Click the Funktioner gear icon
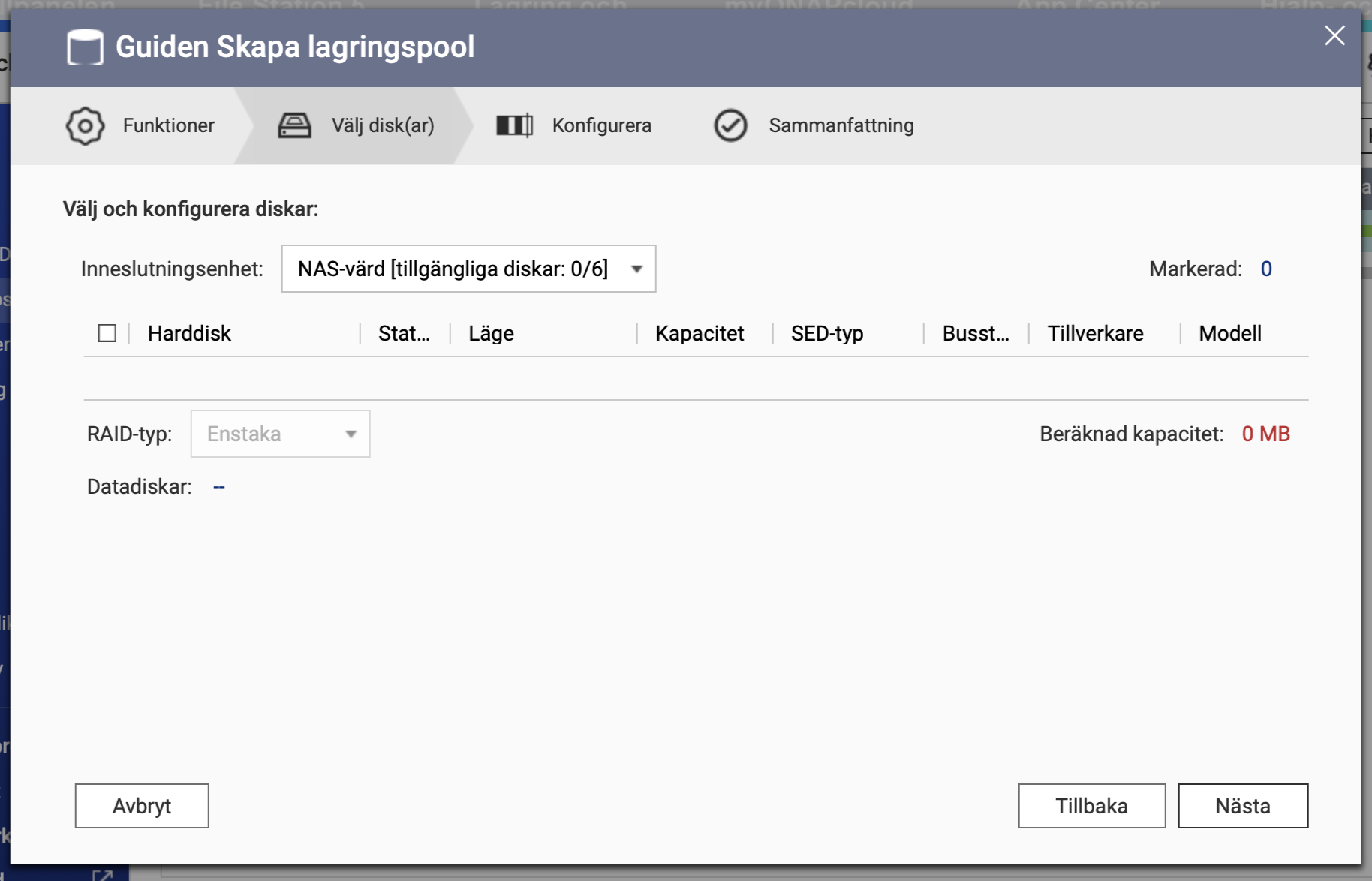The width and height of the screenshot is (1372, 881). pos(85,125)
